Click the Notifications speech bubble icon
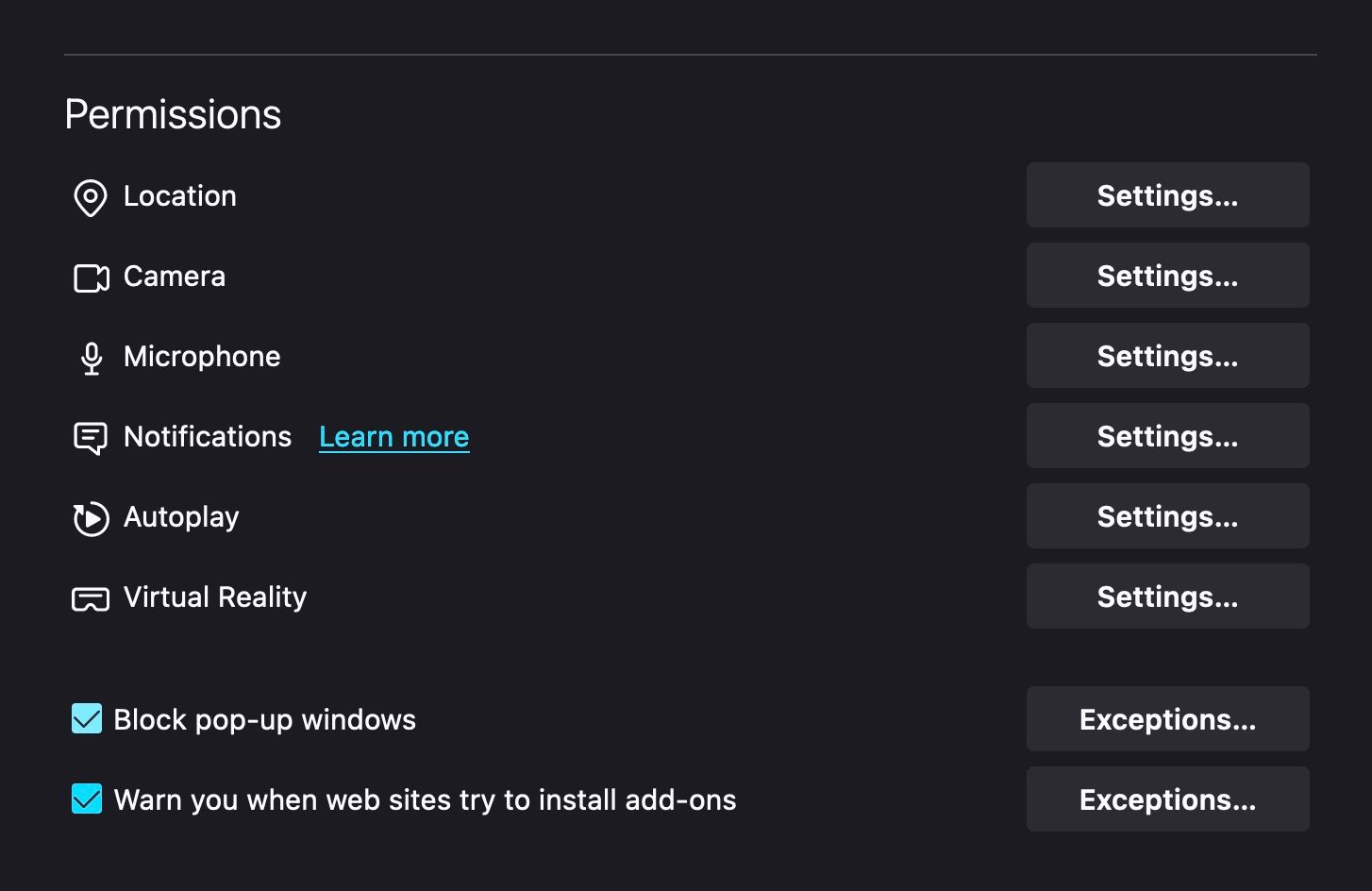Viewport: 1372px width, 891px height. click(x=91, y=438)
